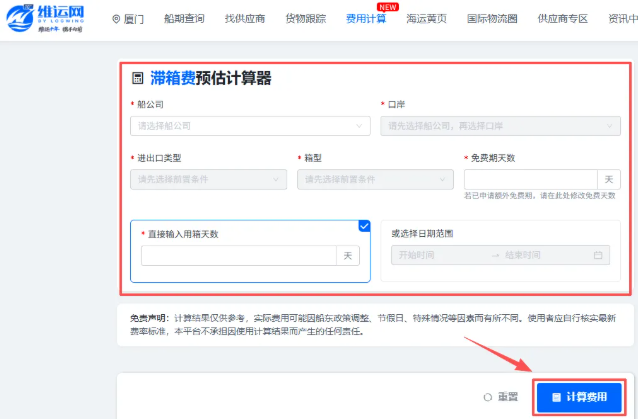Open the 船公司 dropdown
The image size is (638, 419).
pyautogui.click(x=250, y=126)
